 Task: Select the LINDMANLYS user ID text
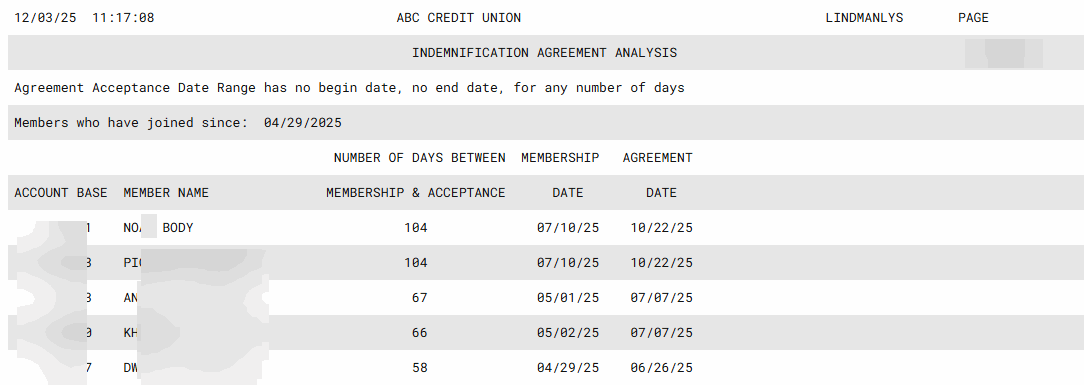coord(864,18)
